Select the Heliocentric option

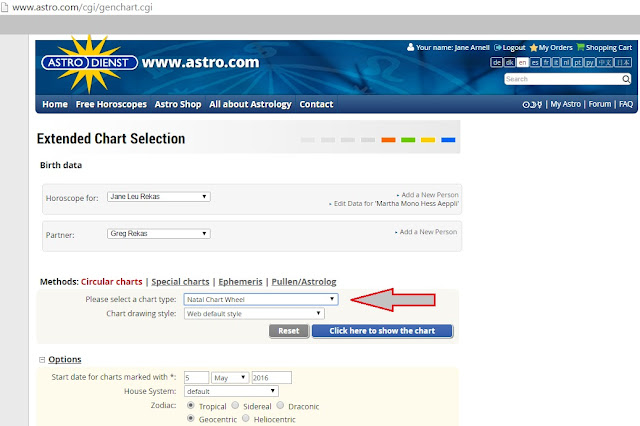246,418
